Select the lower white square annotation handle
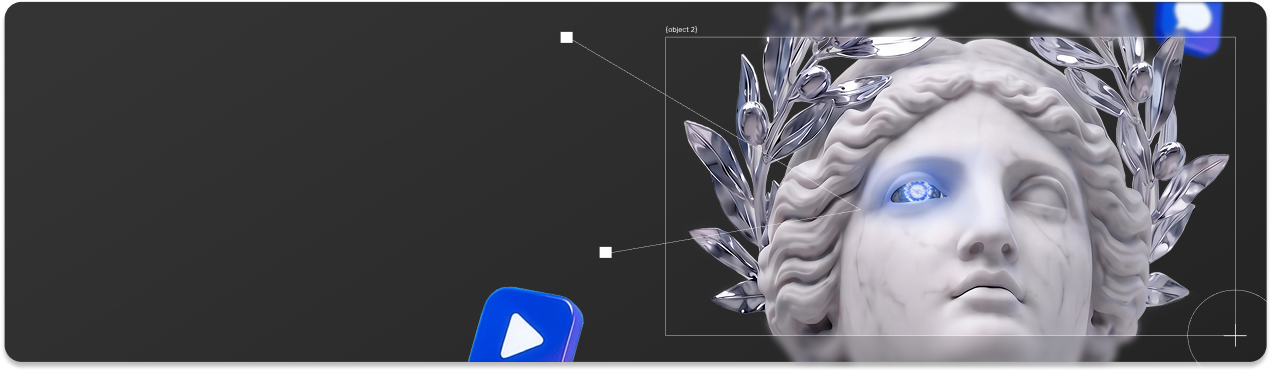 tap(605, 252)
